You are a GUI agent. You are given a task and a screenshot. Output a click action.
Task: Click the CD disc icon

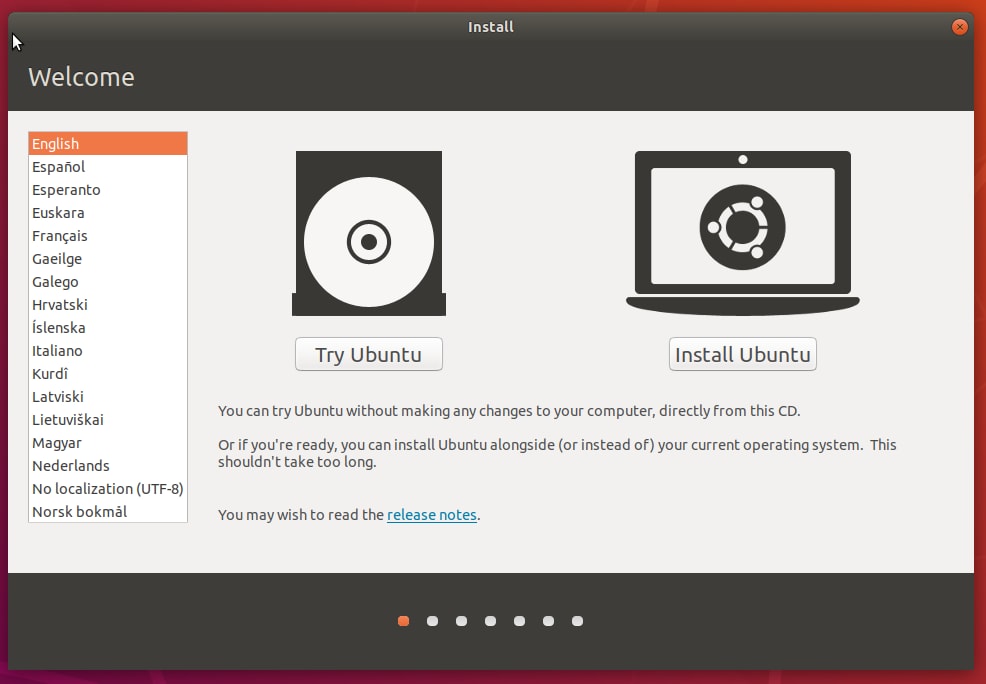point(368,234)
